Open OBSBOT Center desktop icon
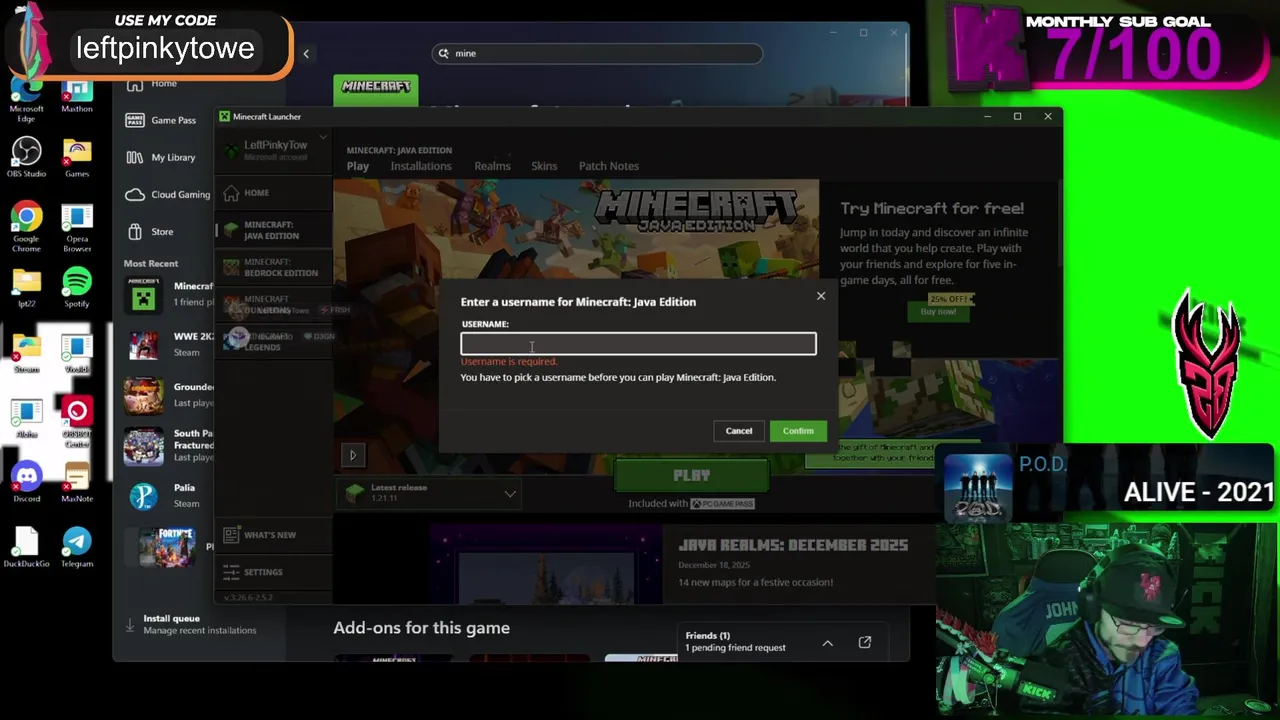Screen dimensions: 1280x720 pyautogui.click(x=77, y=419)
